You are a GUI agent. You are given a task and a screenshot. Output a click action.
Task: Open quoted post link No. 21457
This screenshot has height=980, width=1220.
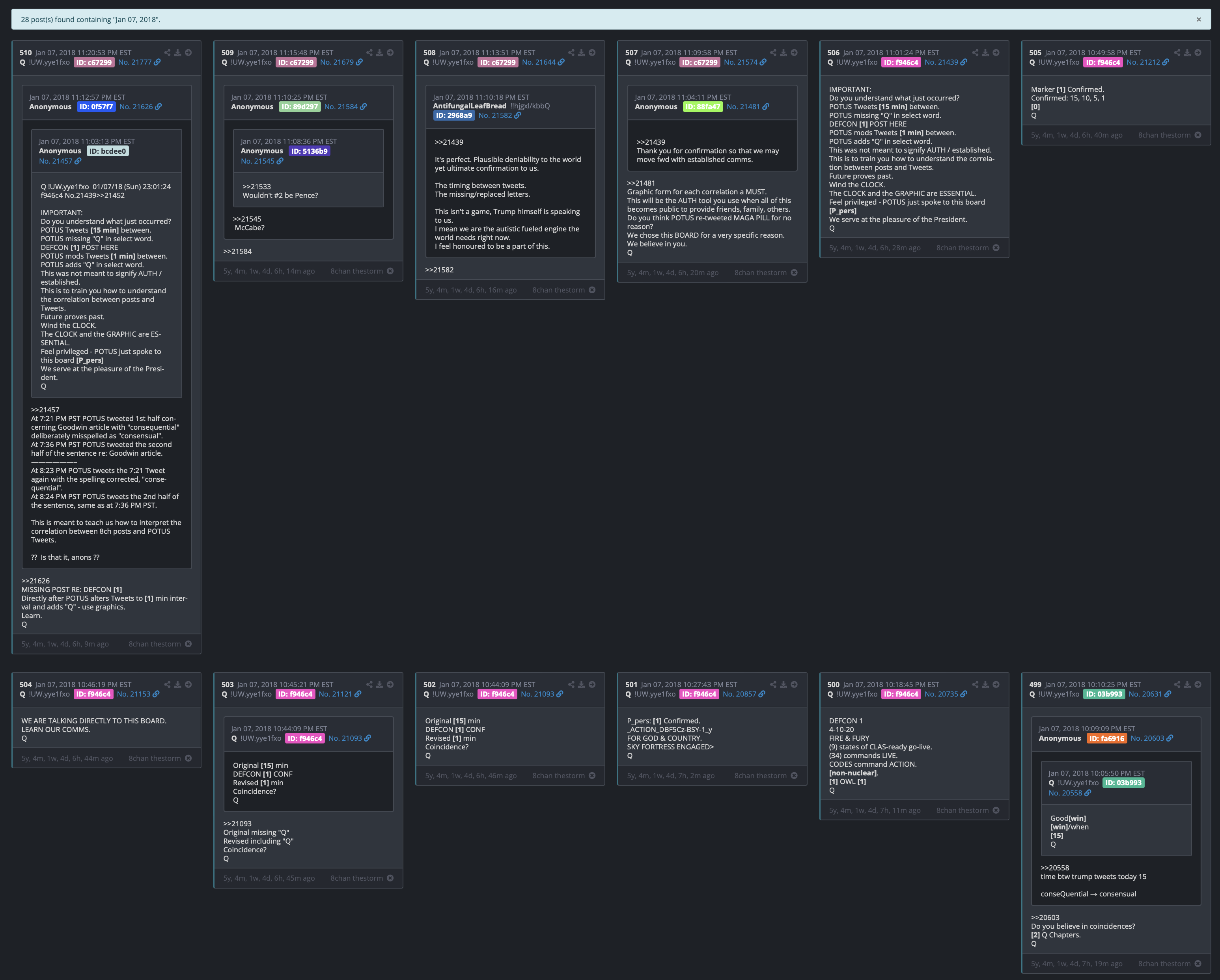pyautogui.click(x=60, y=161)
